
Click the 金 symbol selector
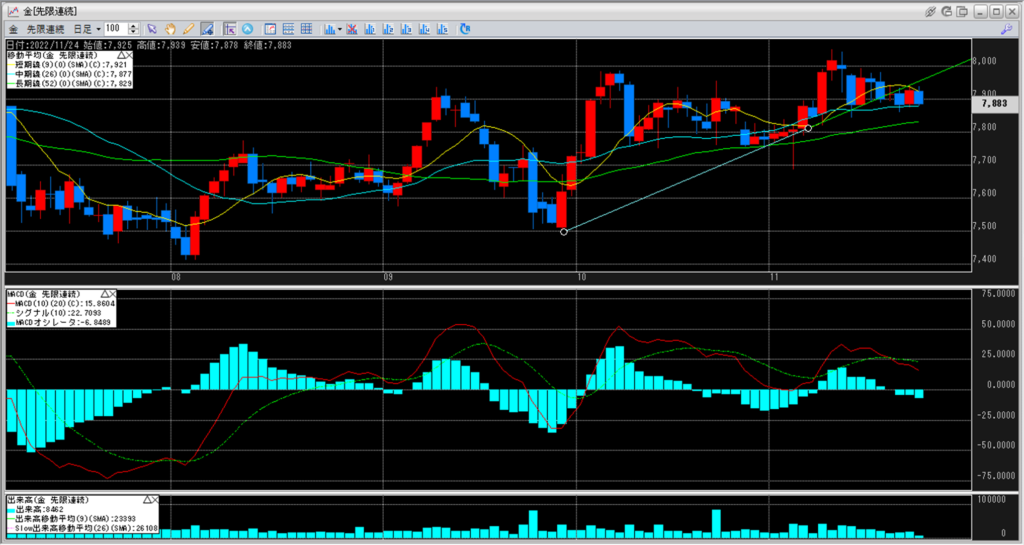[x=13, y=29]
